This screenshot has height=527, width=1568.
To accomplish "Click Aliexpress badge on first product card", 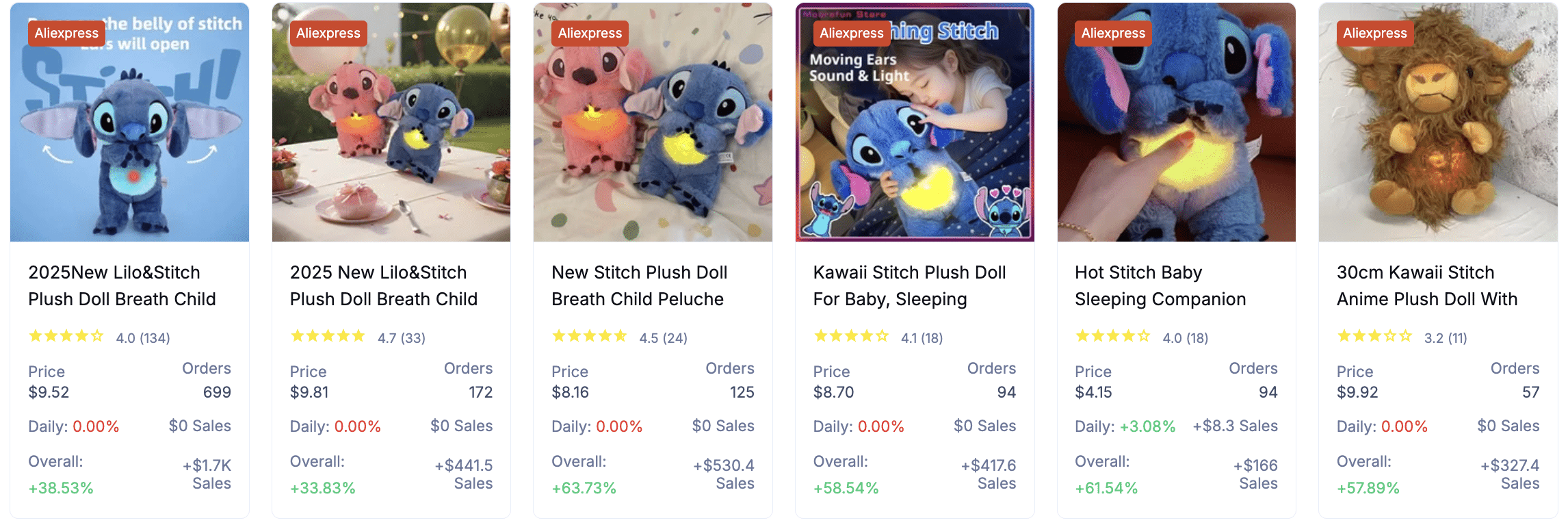I will tap(66, 33).
